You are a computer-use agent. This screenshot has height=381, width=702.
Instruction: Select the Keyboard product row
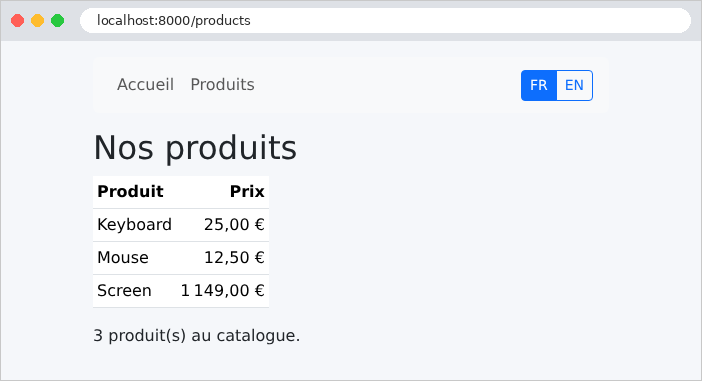tap(181, 225)
